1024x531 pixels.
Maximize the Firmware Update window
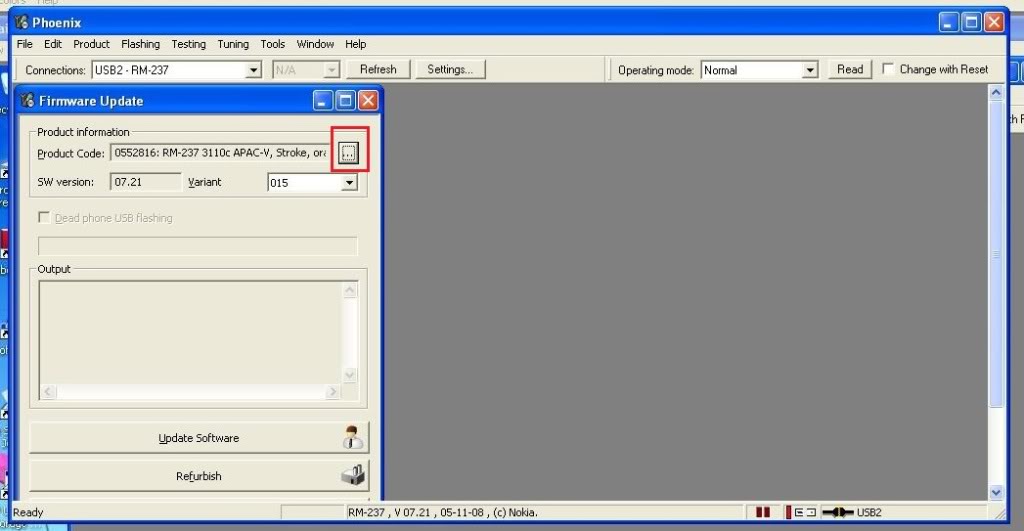pyautogui.click(x=345, y=101)
